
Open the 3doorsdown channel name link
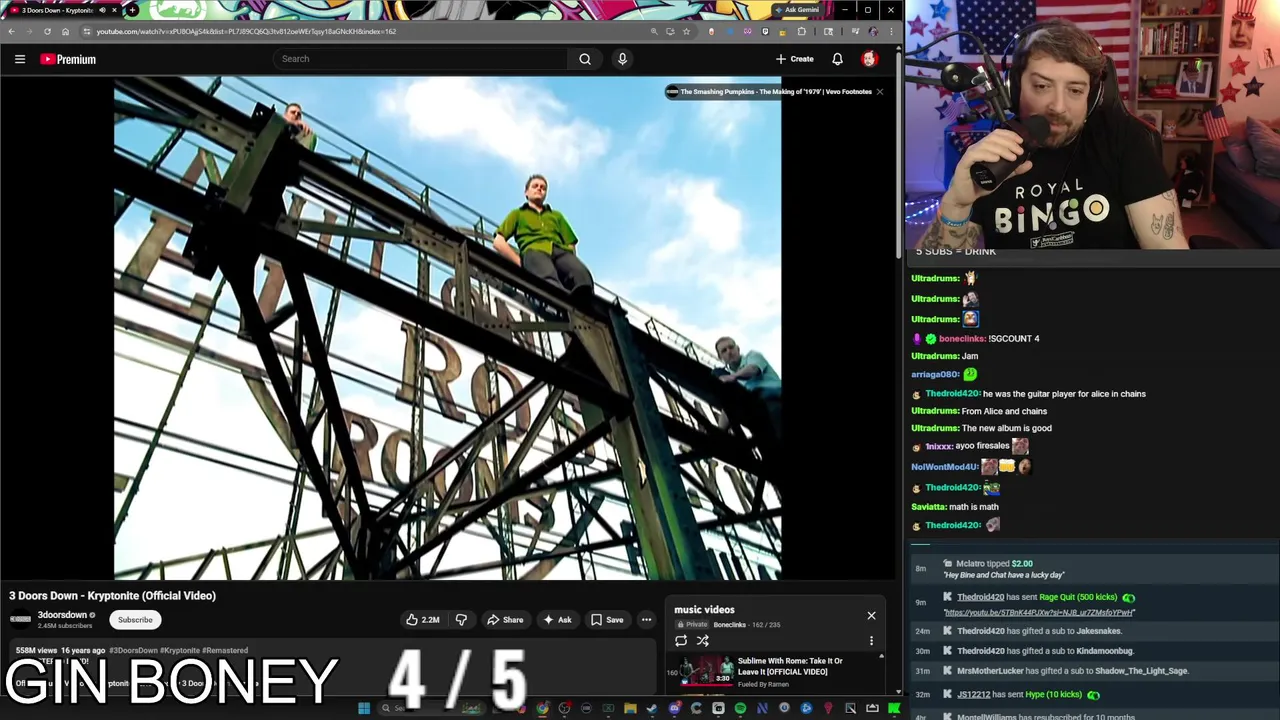[x=62, y=615]
